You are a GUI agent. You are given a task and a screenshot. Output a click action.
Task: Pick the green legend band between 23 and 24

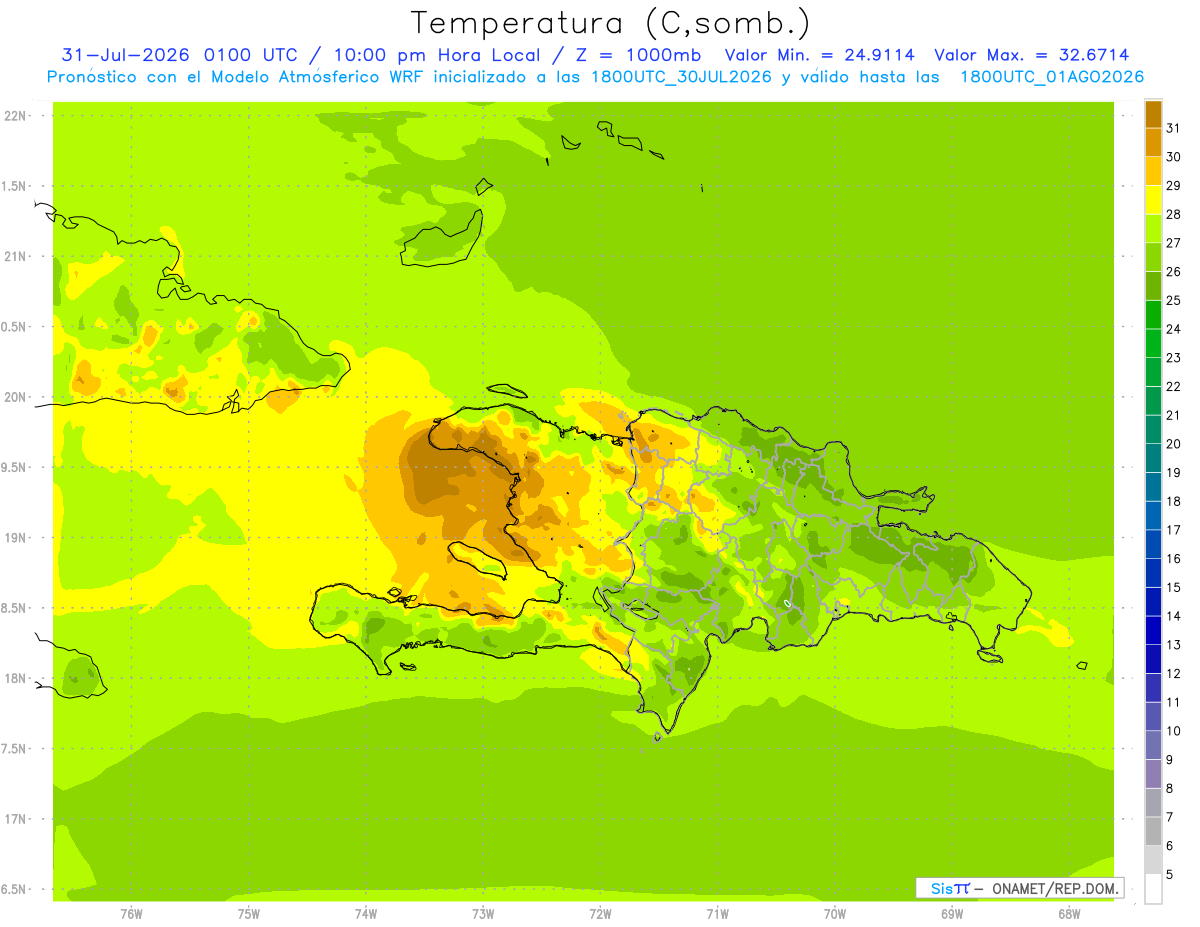point(1153,343)
